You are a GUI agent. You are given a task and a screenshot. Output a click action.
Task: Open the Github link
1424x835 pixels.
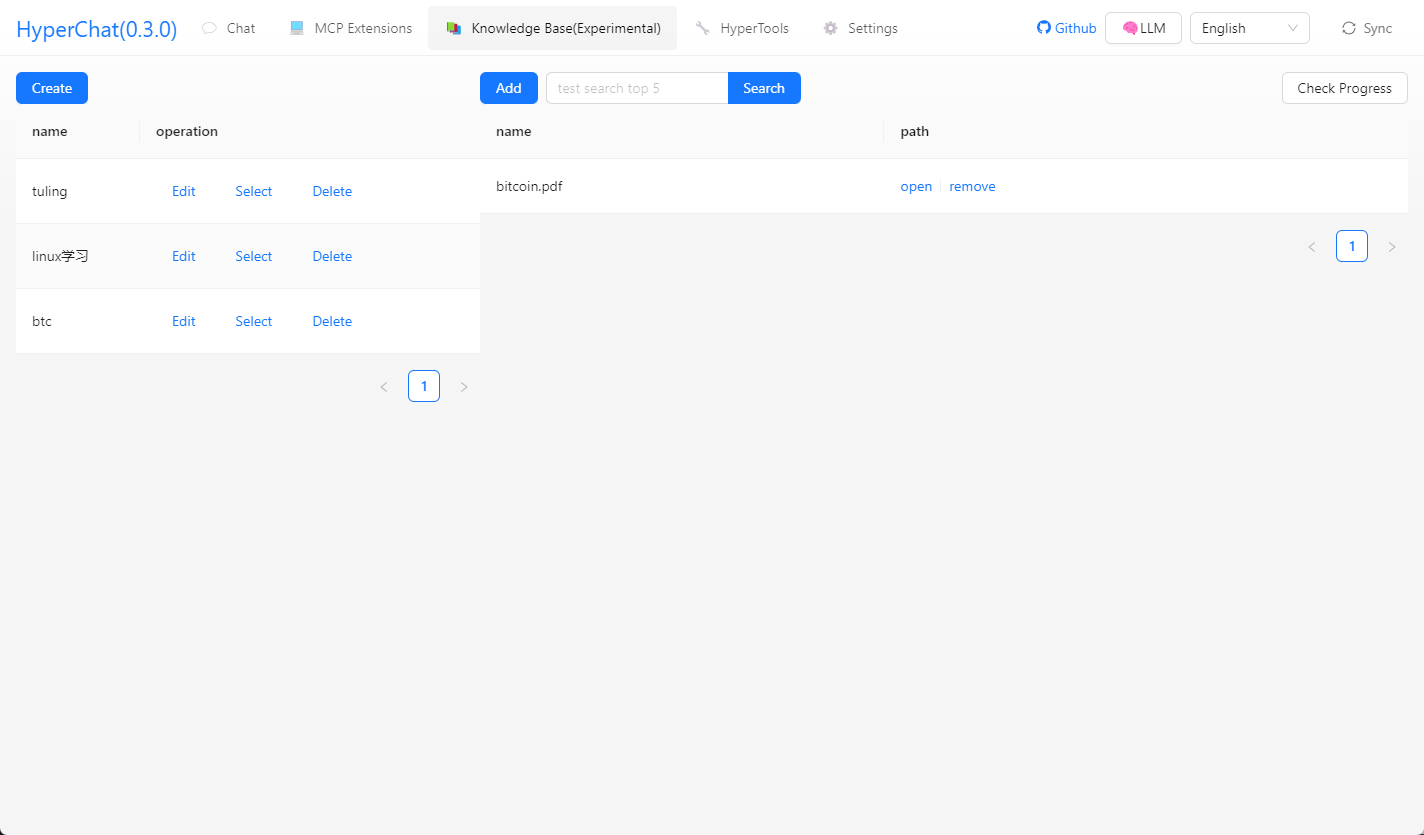point(1067,28)
